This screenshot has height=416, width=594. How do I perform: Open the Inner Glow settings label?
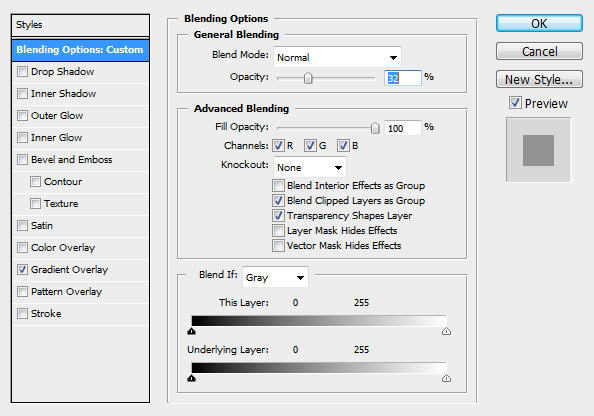pos(56,138)
